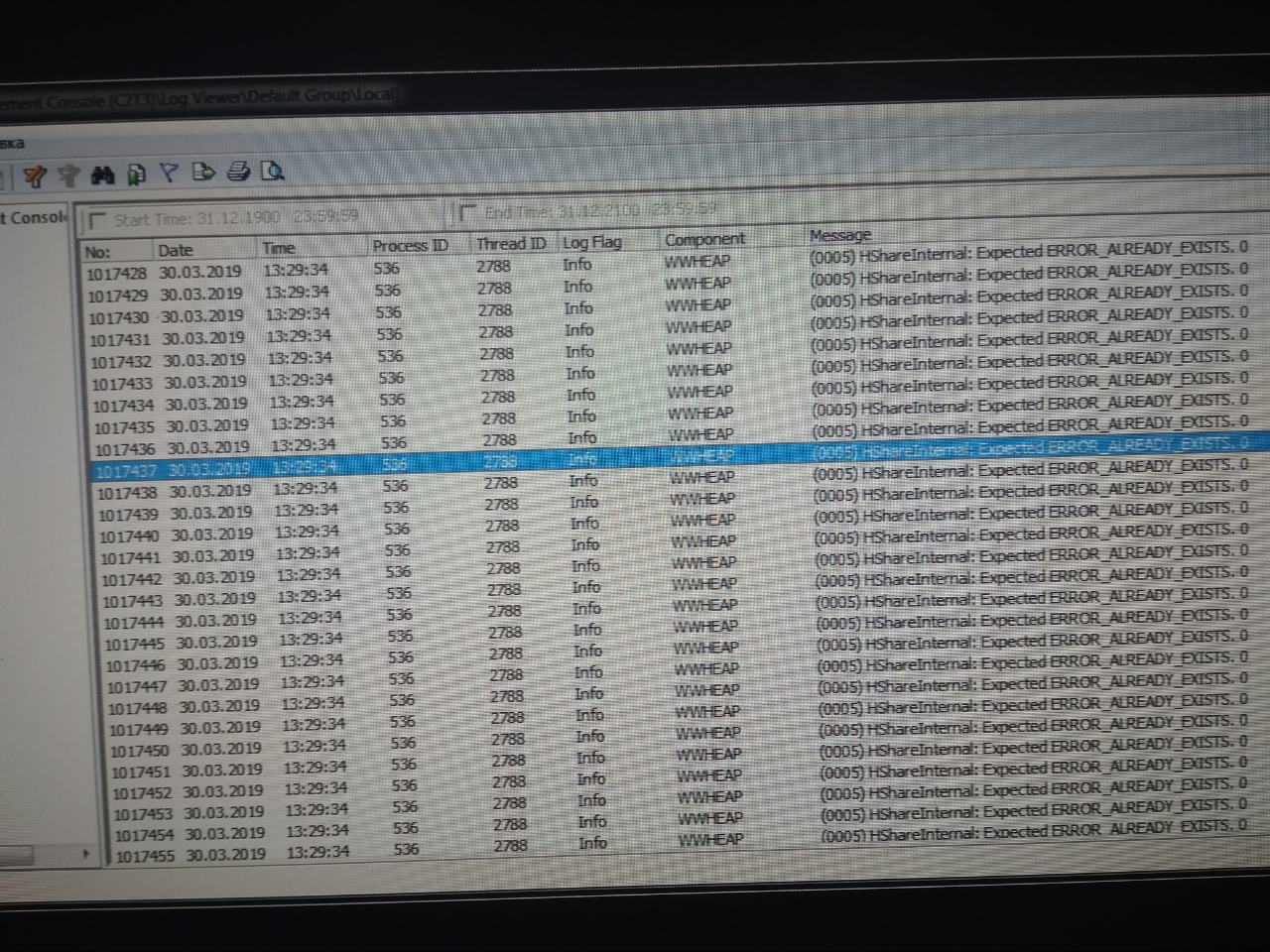Click the filter icon in the toolbar
This screenshot has height=952, width=1270.
point(35,177)
